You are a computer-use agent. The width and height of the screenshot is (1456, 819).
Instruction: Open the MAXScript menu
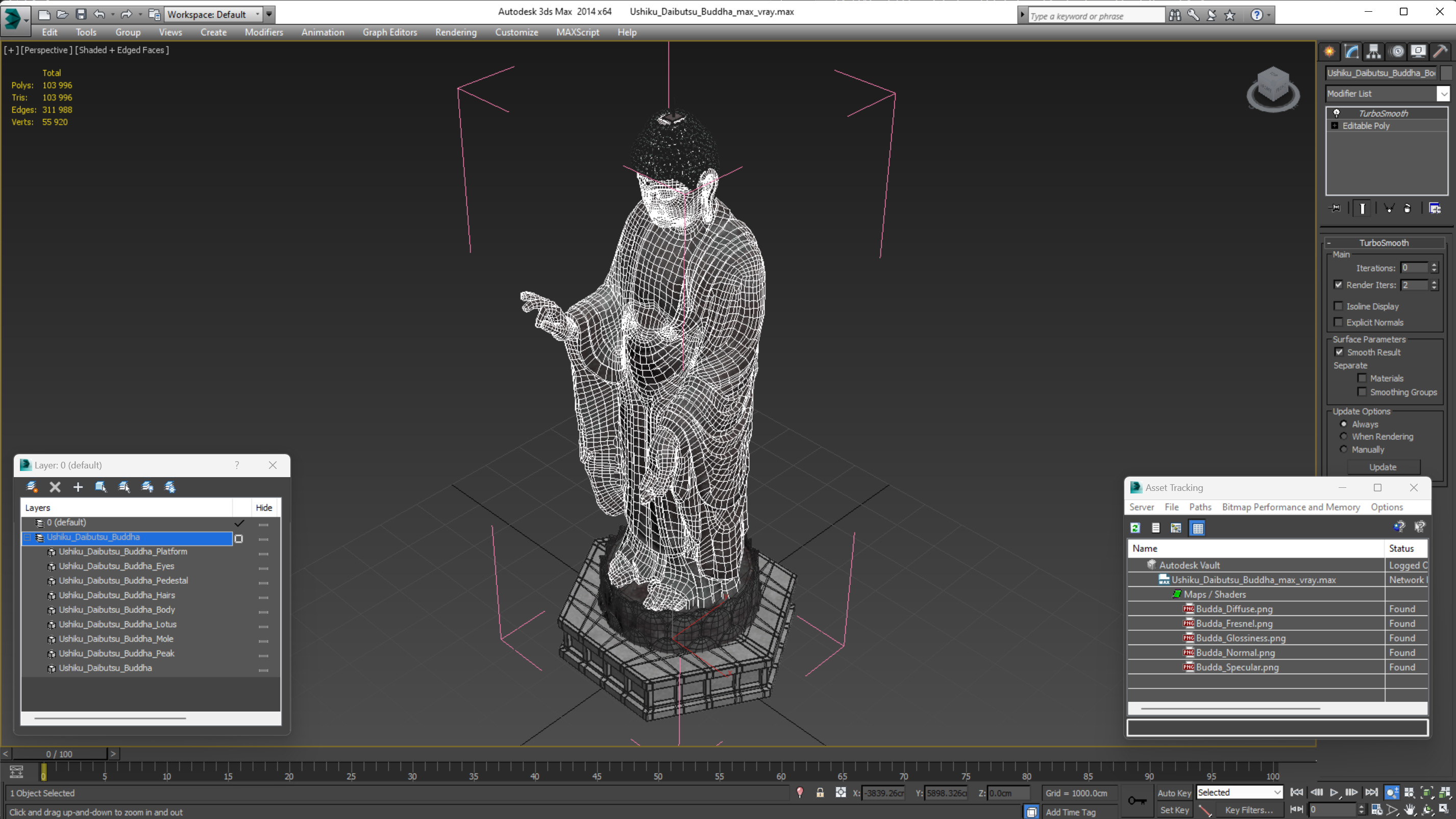(577, 32)
